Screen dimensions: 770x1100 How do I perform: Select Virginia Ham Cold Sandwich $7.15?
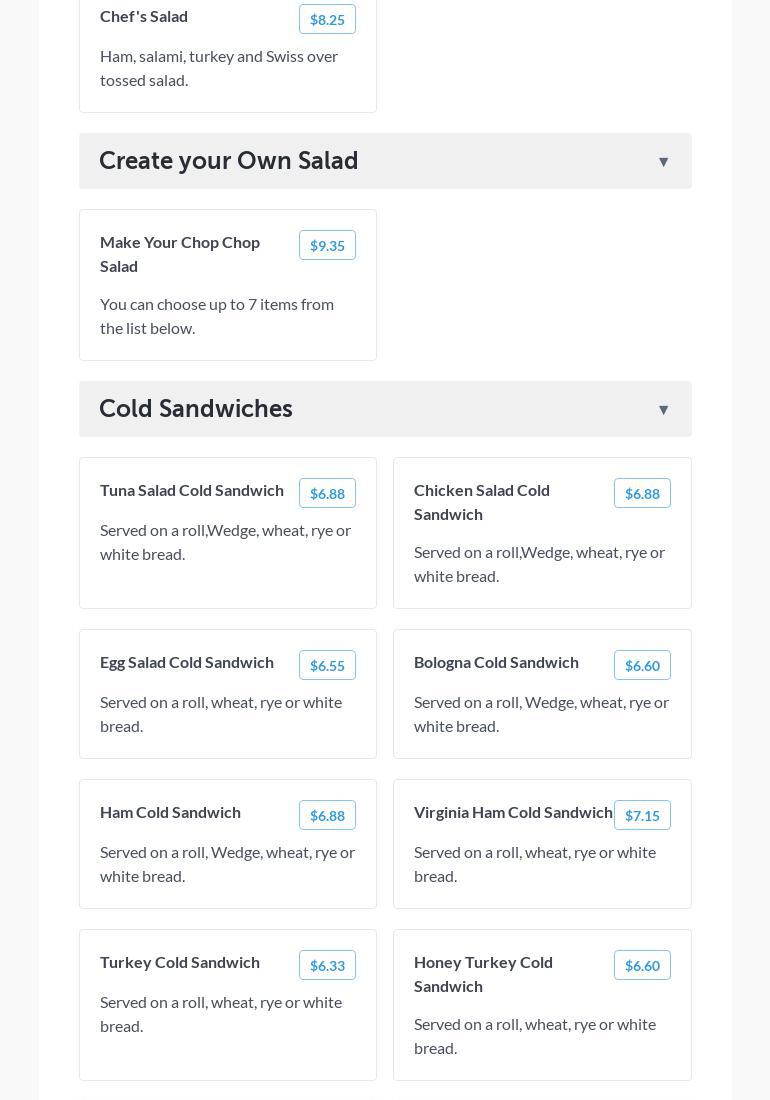click(x=642, y=816)
